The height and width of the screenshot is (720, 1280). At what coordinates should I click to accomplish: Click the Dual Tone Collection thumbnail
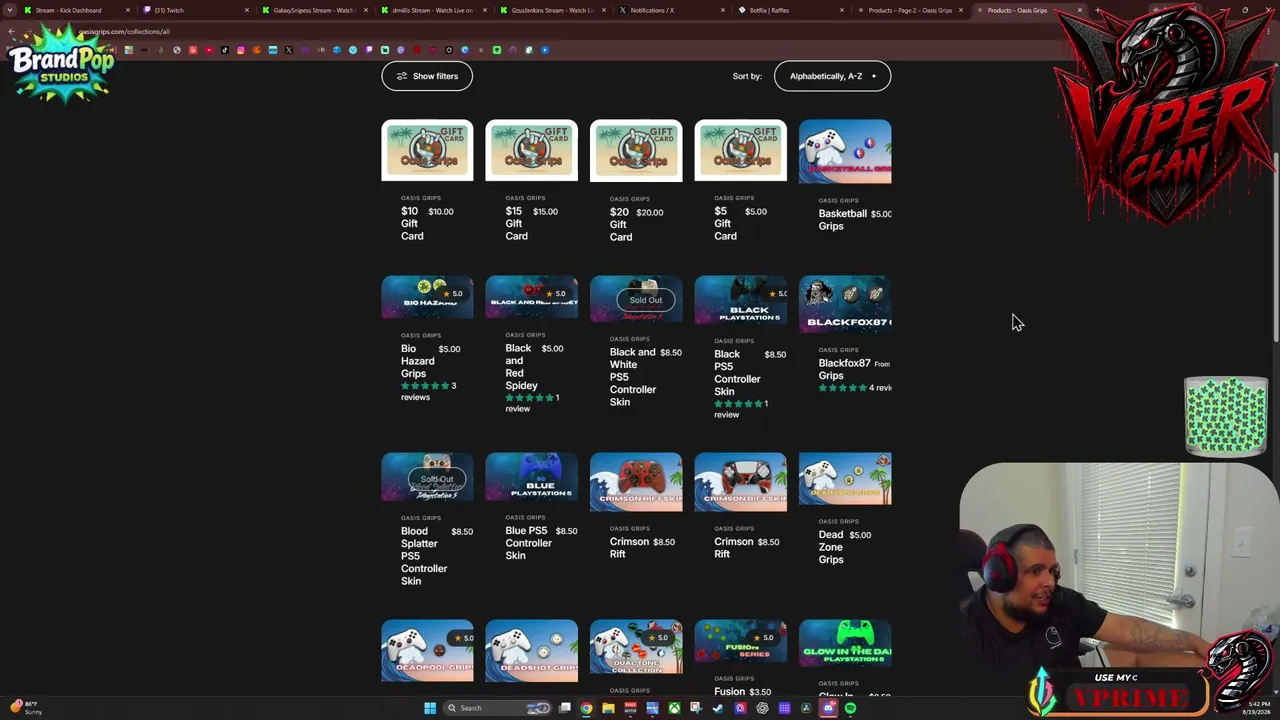click(636, 647)
